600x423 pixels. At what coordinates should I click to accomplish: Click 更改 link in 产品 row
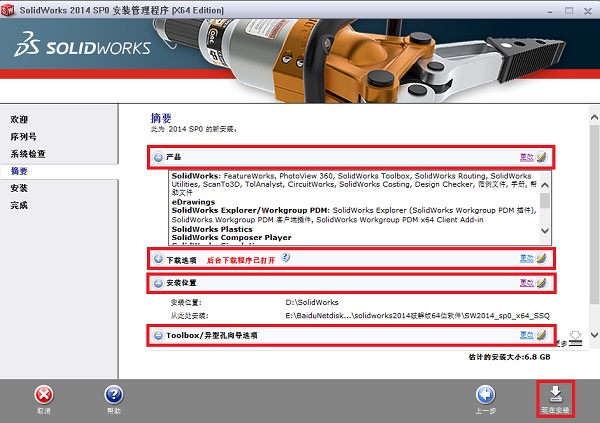tap(526, 157)
